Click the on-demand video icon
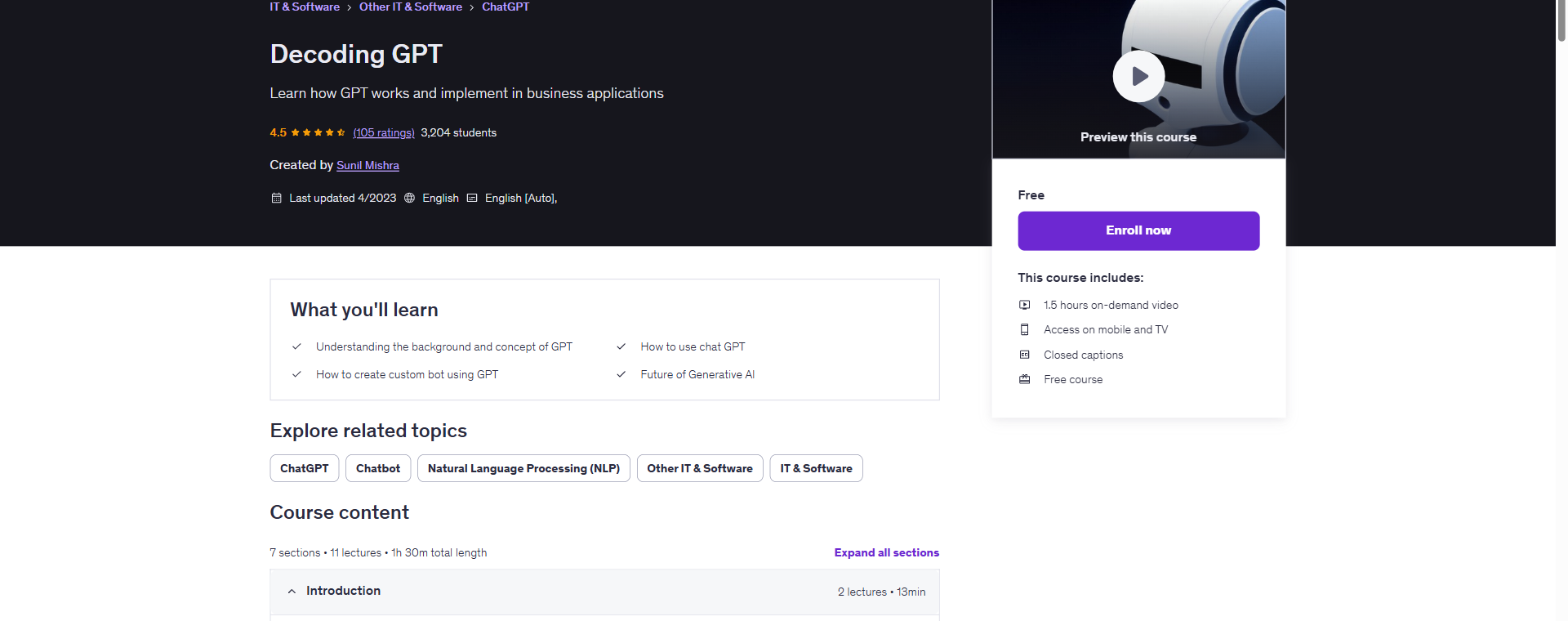Screen dimensions: 1568x621 pyautogui.click(x=1024, y=305)
